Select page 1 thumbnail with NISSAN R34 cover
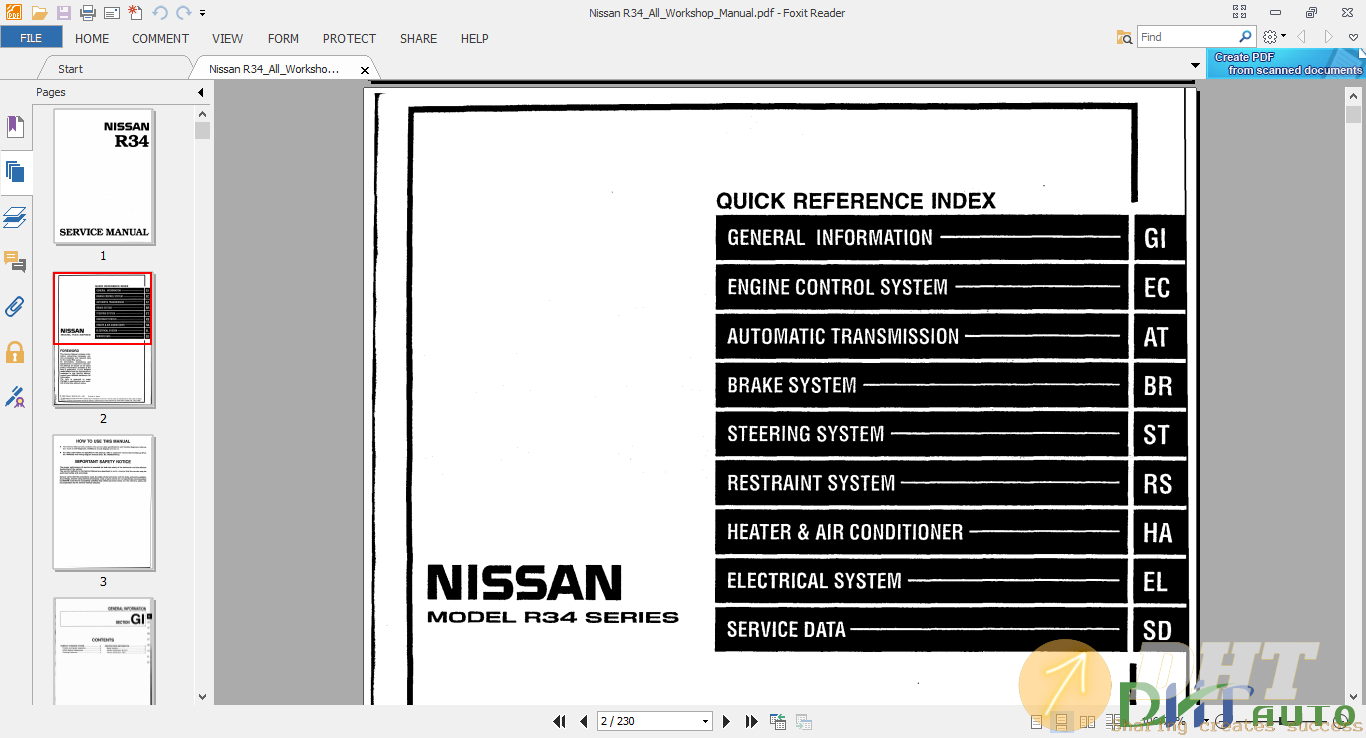Viewport: 1366px width, 738px height. click(x=103, y=176)
